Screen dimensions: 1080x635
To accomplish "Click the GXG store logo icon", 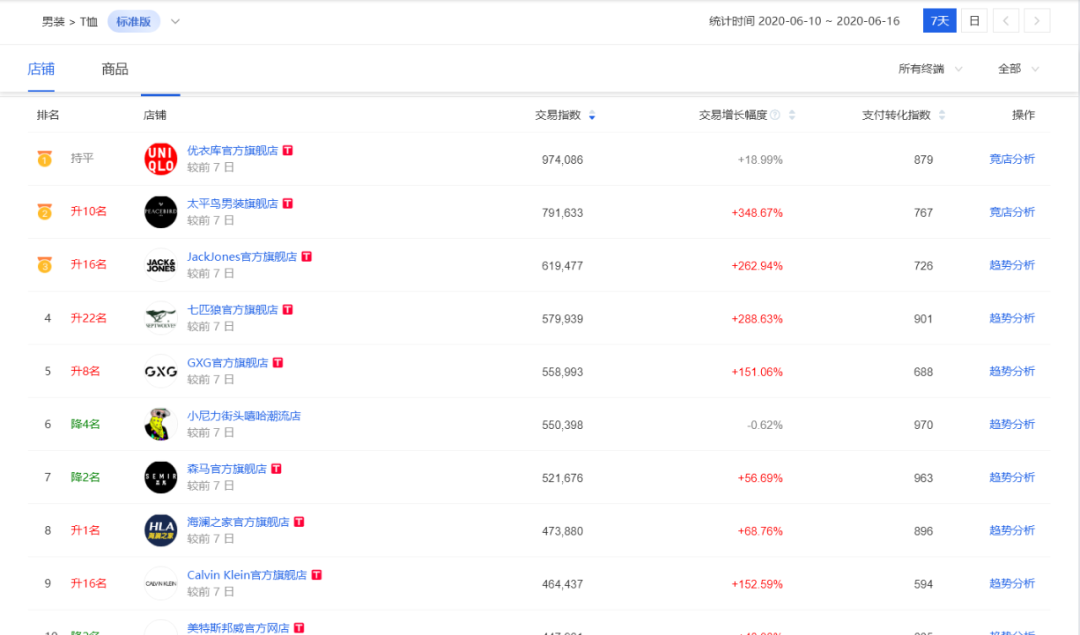I will pos(160,371).
